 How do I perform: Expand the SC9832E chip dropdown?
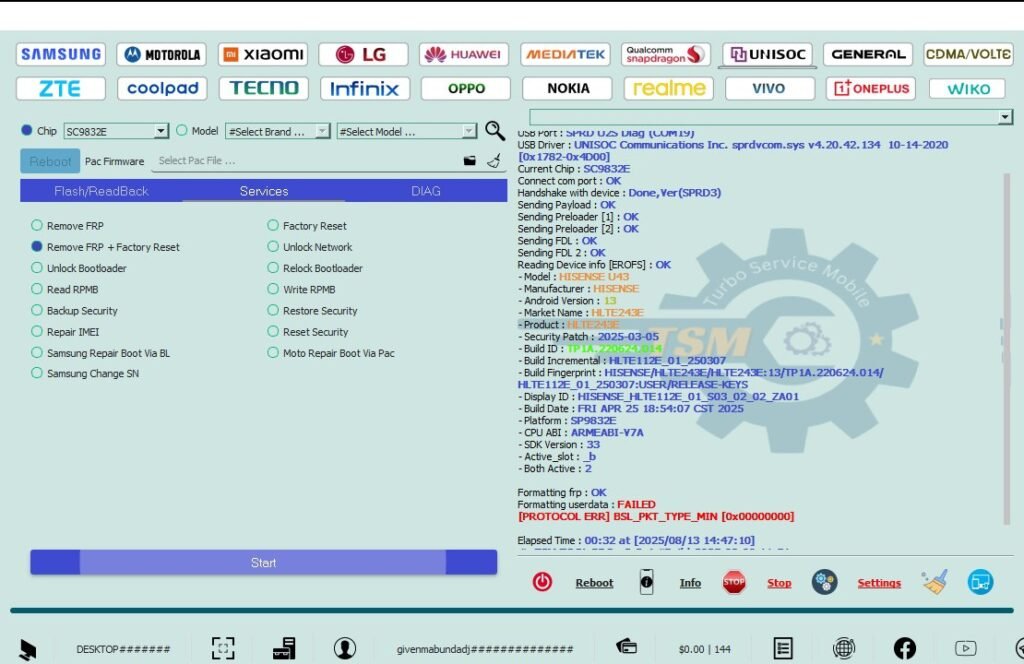click(161, 131)
